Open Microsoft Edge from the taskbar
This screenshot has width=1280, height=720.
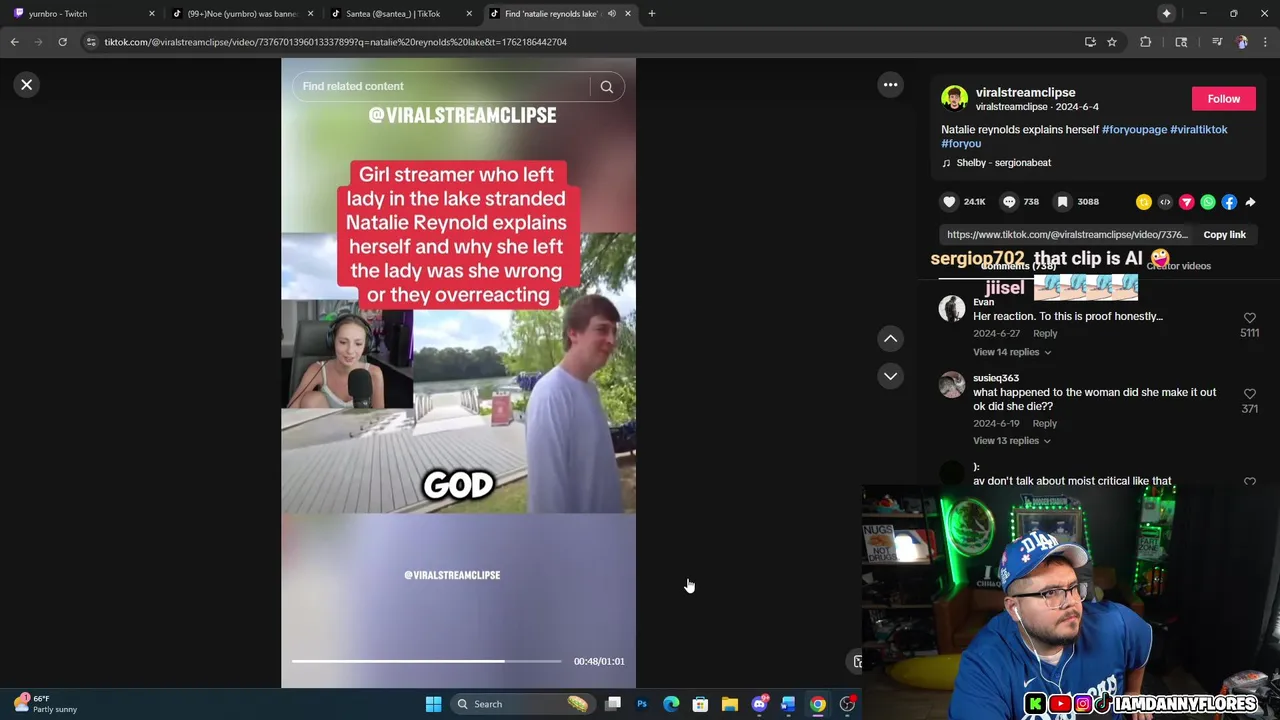tap(671, 704)
